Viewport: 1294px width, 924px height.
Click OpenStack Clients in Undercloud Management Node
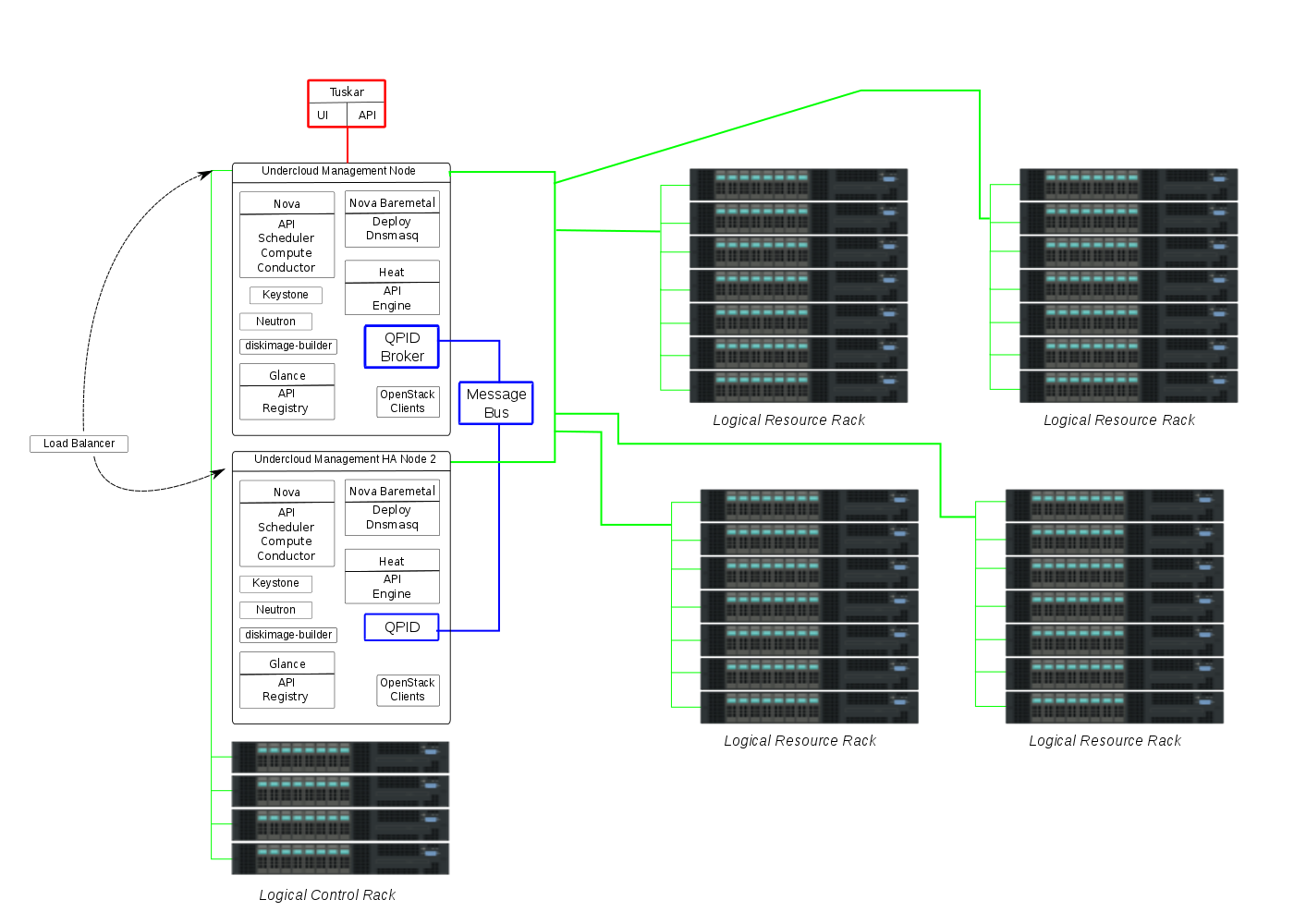coord(408,401)
